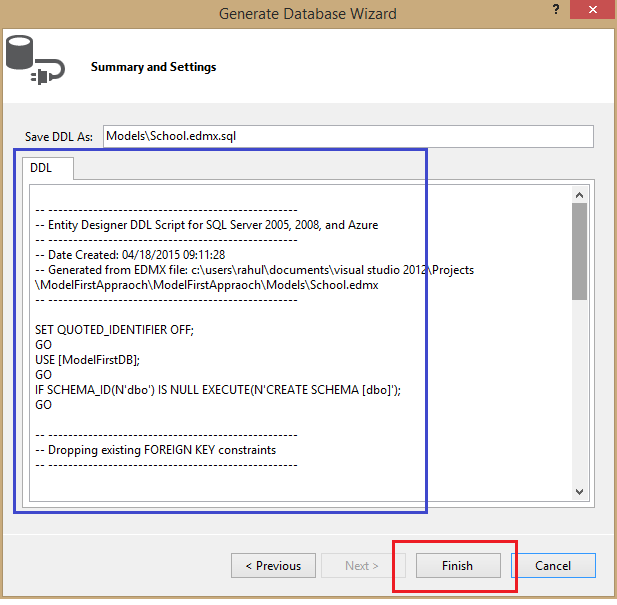Click the 'SET QUOTED_IDENTIFIER OFF;' line

[115, 330]
